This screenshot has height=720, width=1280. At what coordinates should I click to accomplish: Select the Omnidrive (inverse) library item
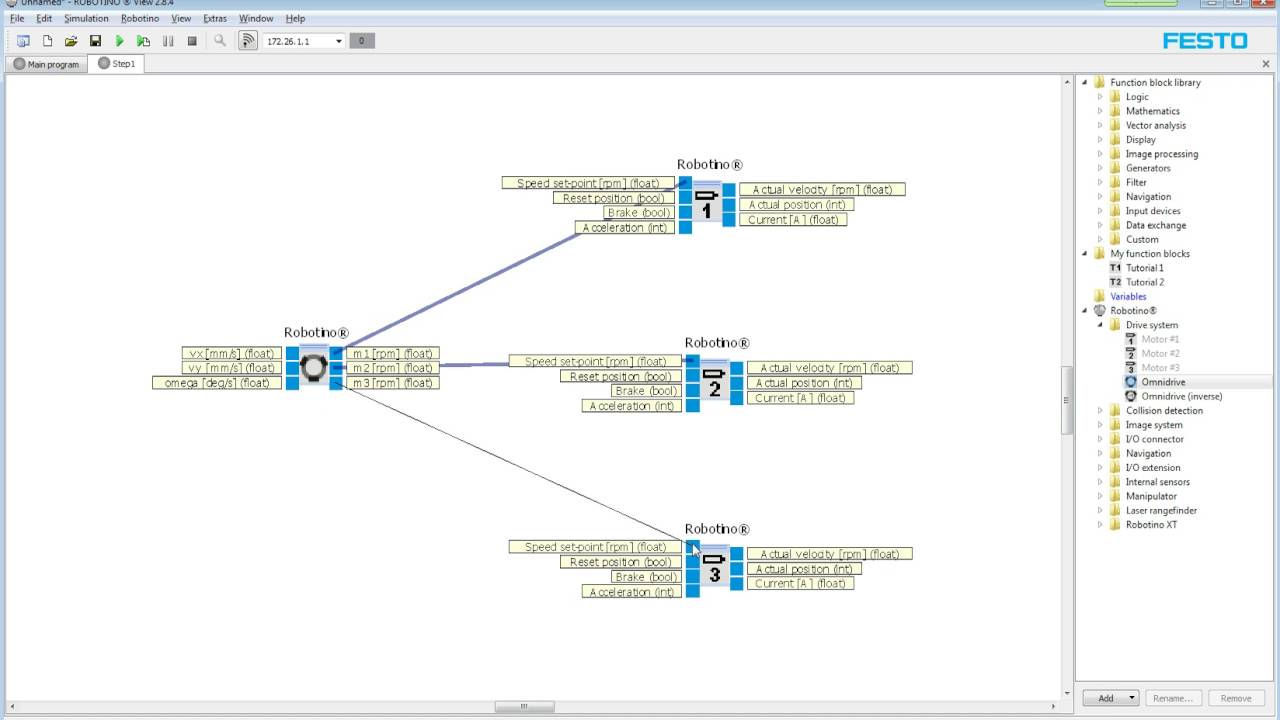pyautogui.click(x=1181, y=396)
